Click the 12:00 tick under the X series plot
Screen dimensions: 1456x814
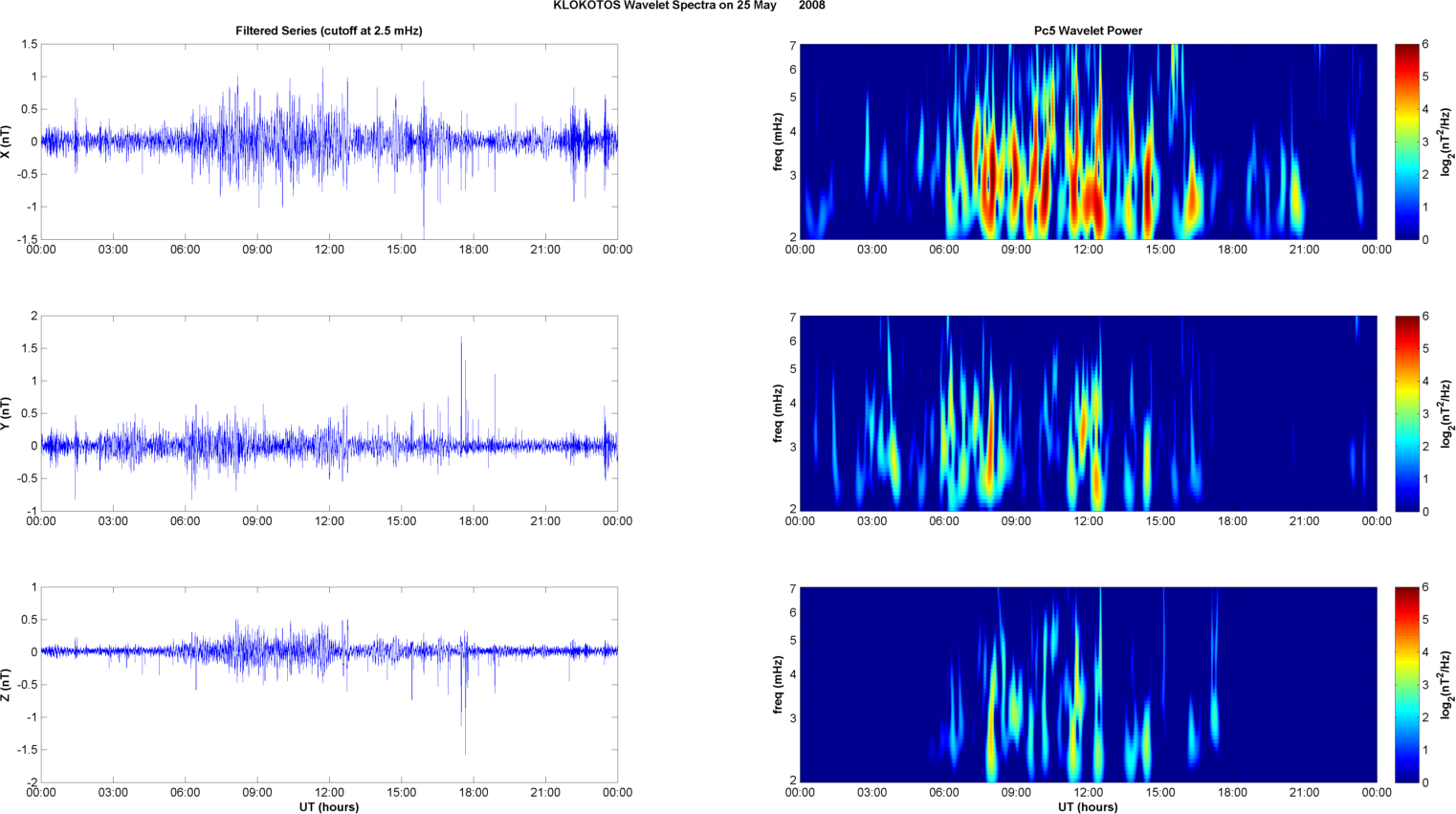[x=329, y=250]
